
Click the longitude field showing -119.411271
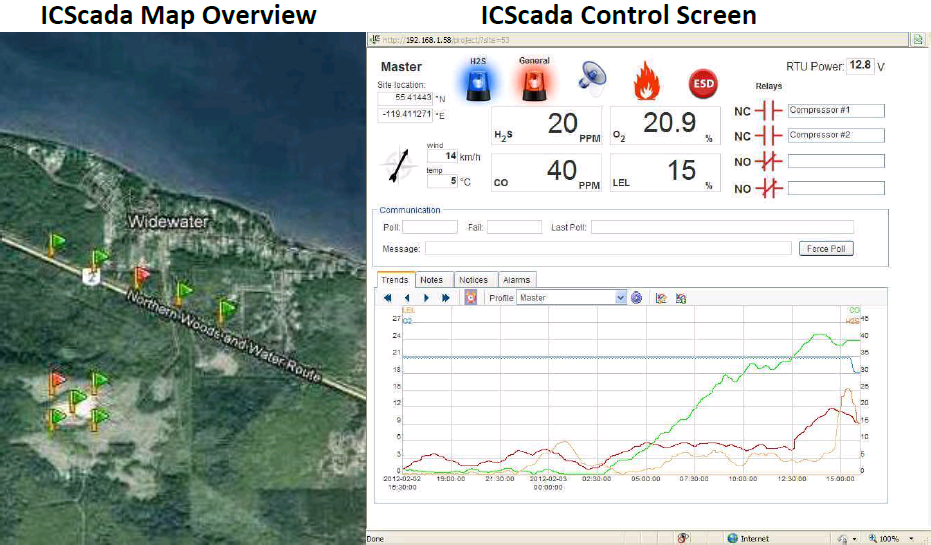(406, 114)
